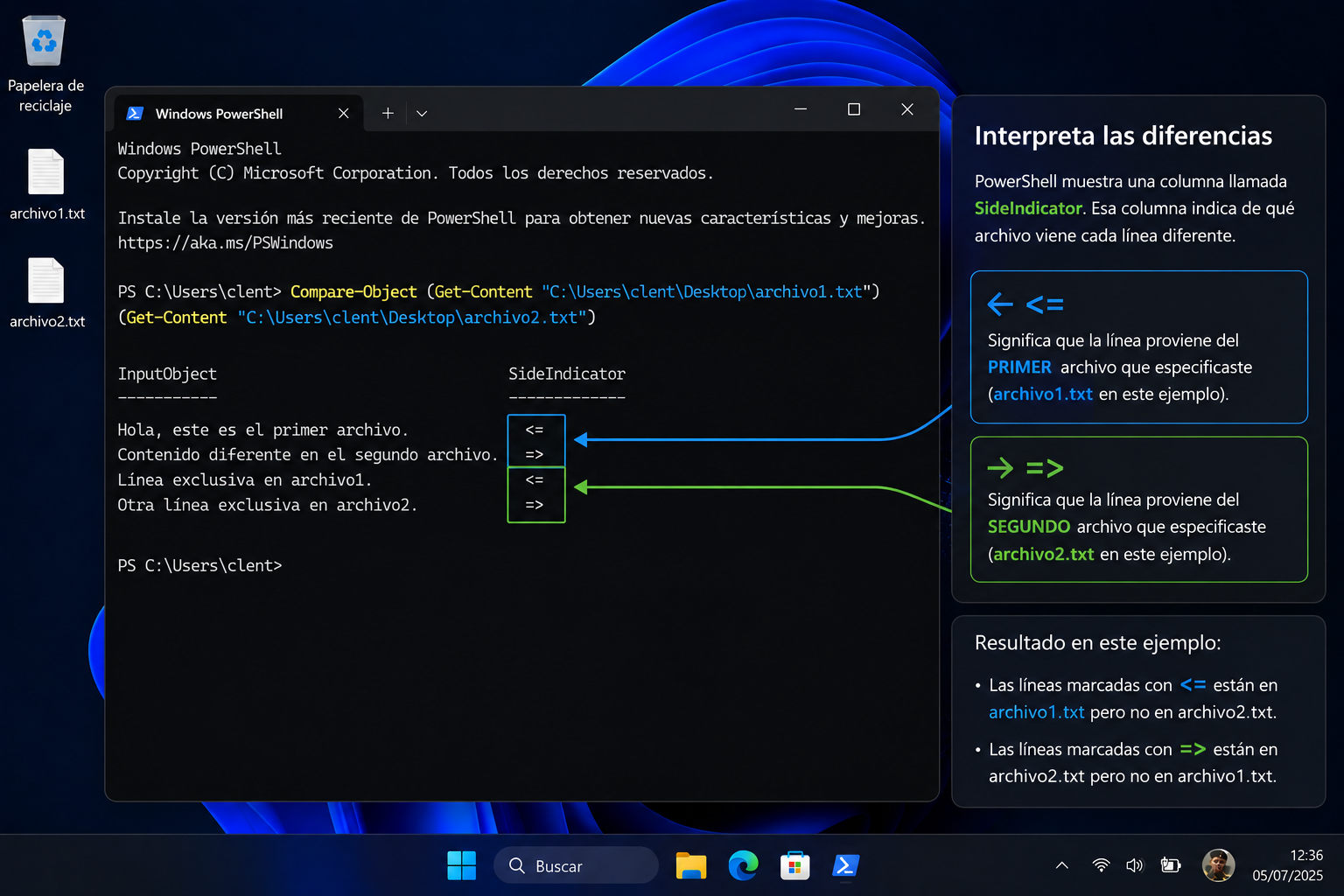Click the InputObject column header
1344x896 pixels.
167,374
